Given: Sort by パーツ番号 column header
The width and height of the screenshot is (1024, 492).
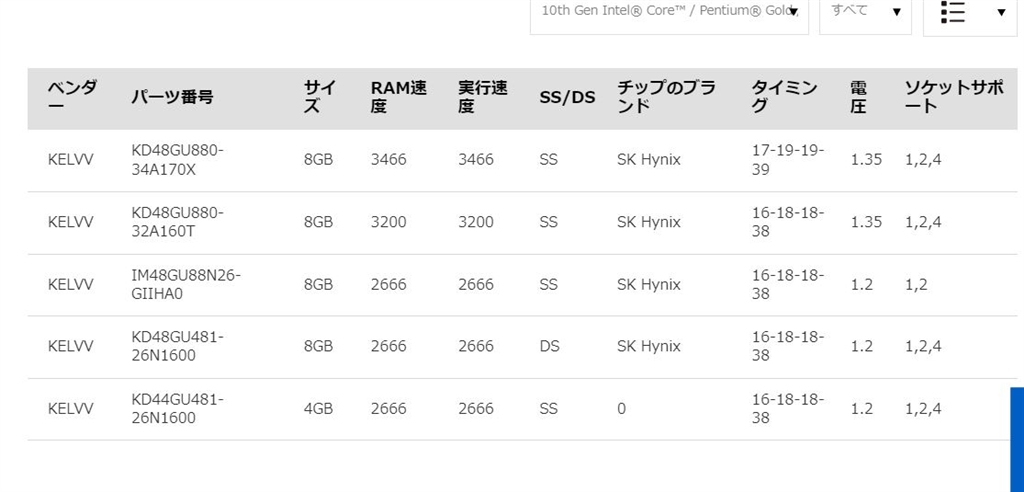Looking at the screenshot, I should click(172, 97).
